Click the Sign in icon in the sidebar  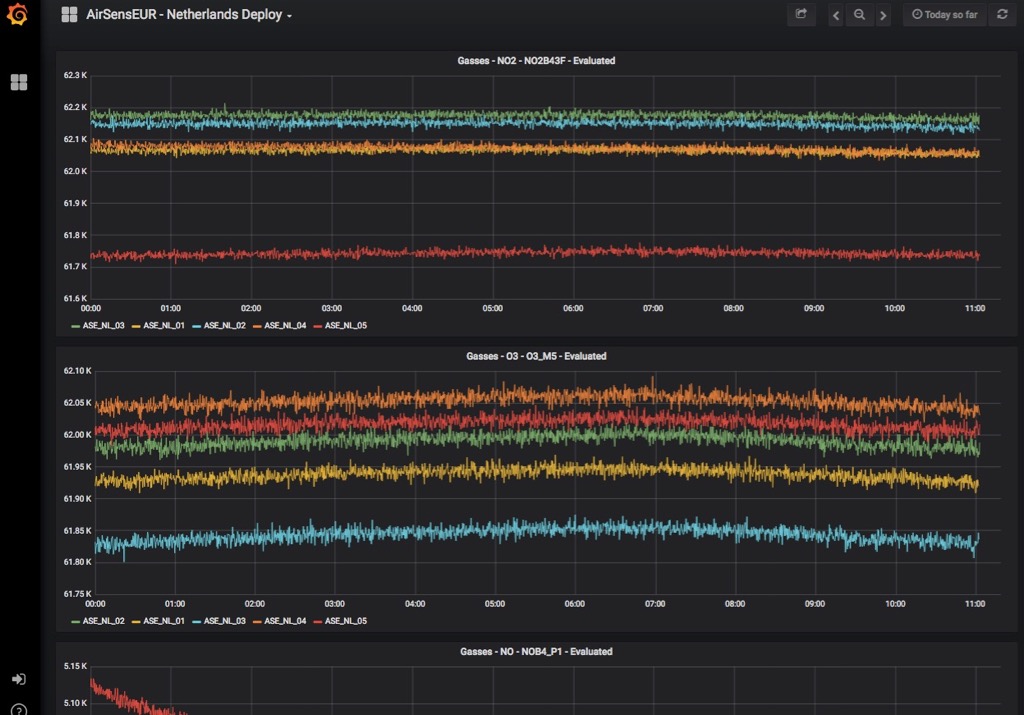click(18, 679)
